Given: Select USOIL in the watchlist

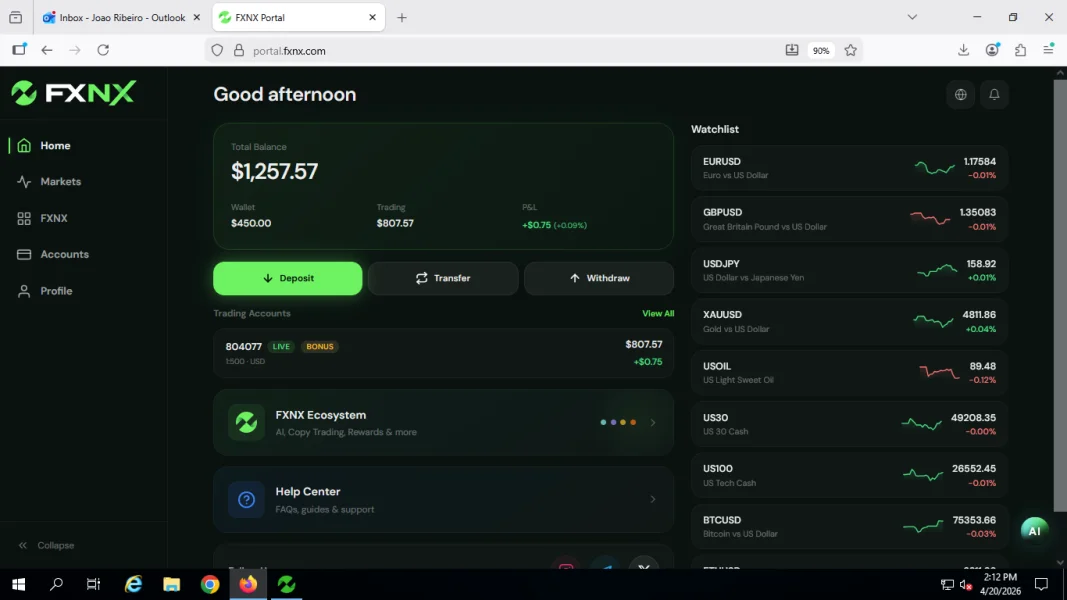Looking at the screenshot, I should [849, 373].
